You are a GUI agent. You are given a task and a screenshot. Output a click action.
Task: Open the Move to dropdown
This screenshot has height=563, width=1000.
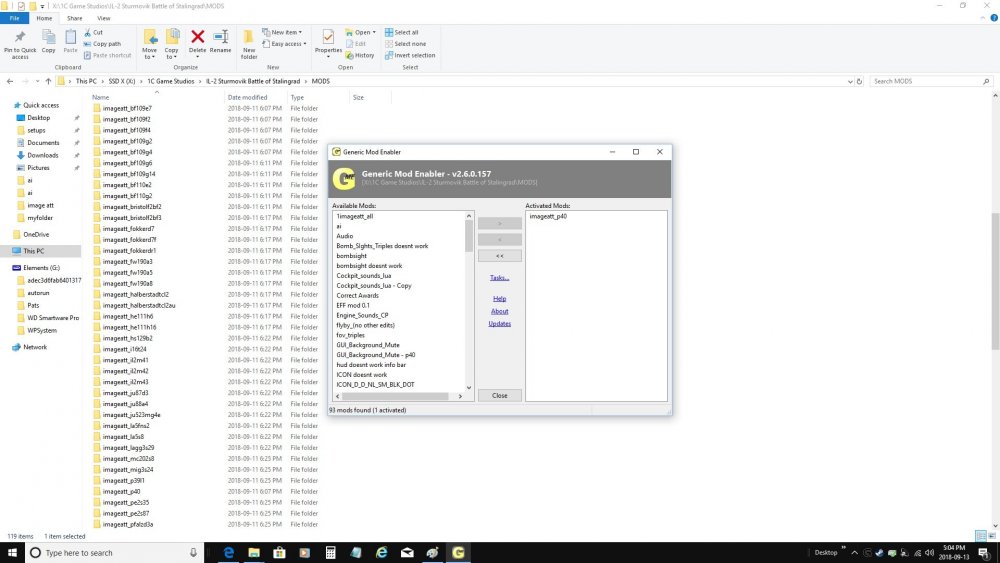(x=150, y=43)
